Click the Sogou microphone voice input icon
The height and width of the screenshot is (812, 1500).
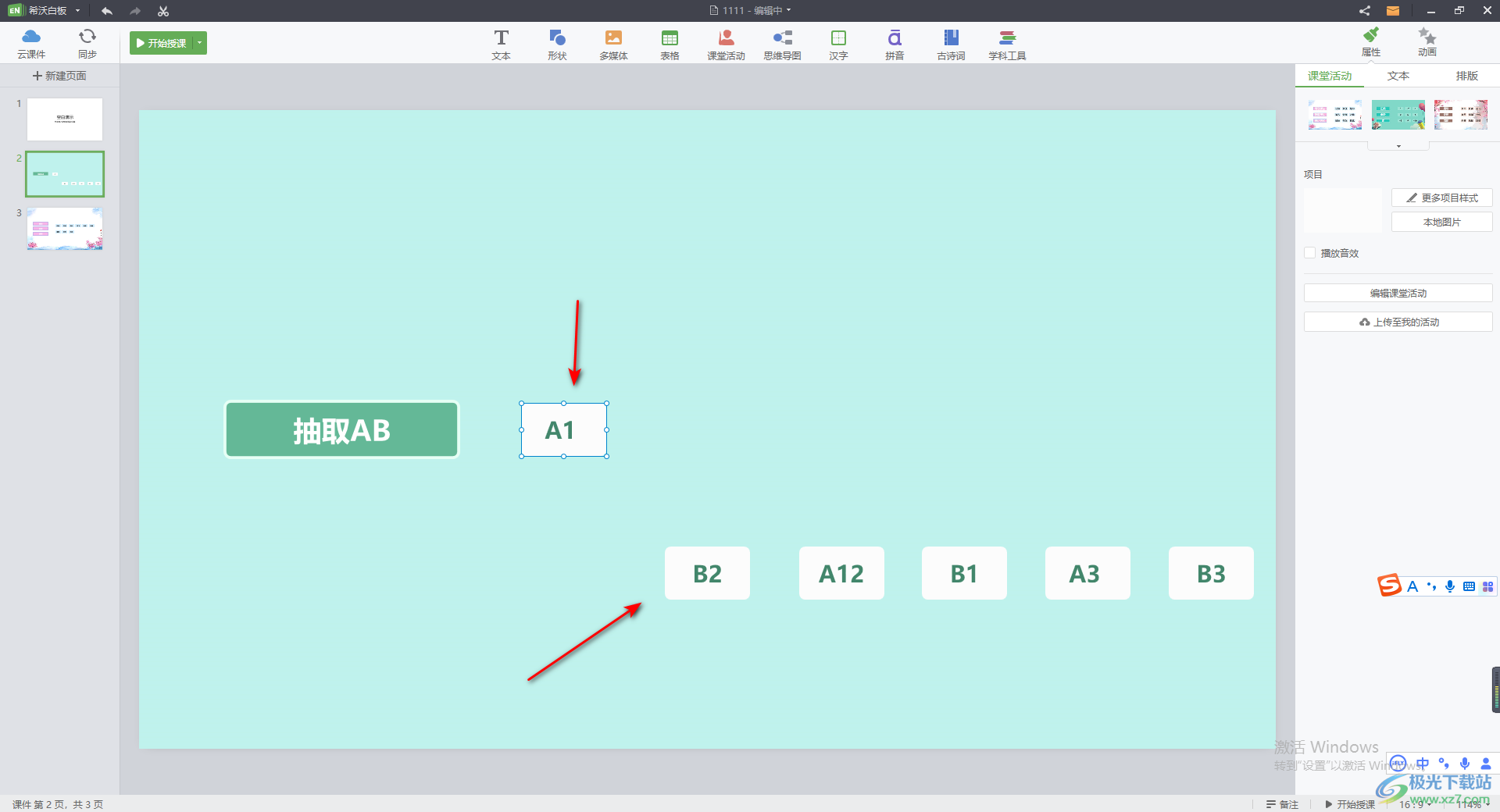pos(1450,586)
